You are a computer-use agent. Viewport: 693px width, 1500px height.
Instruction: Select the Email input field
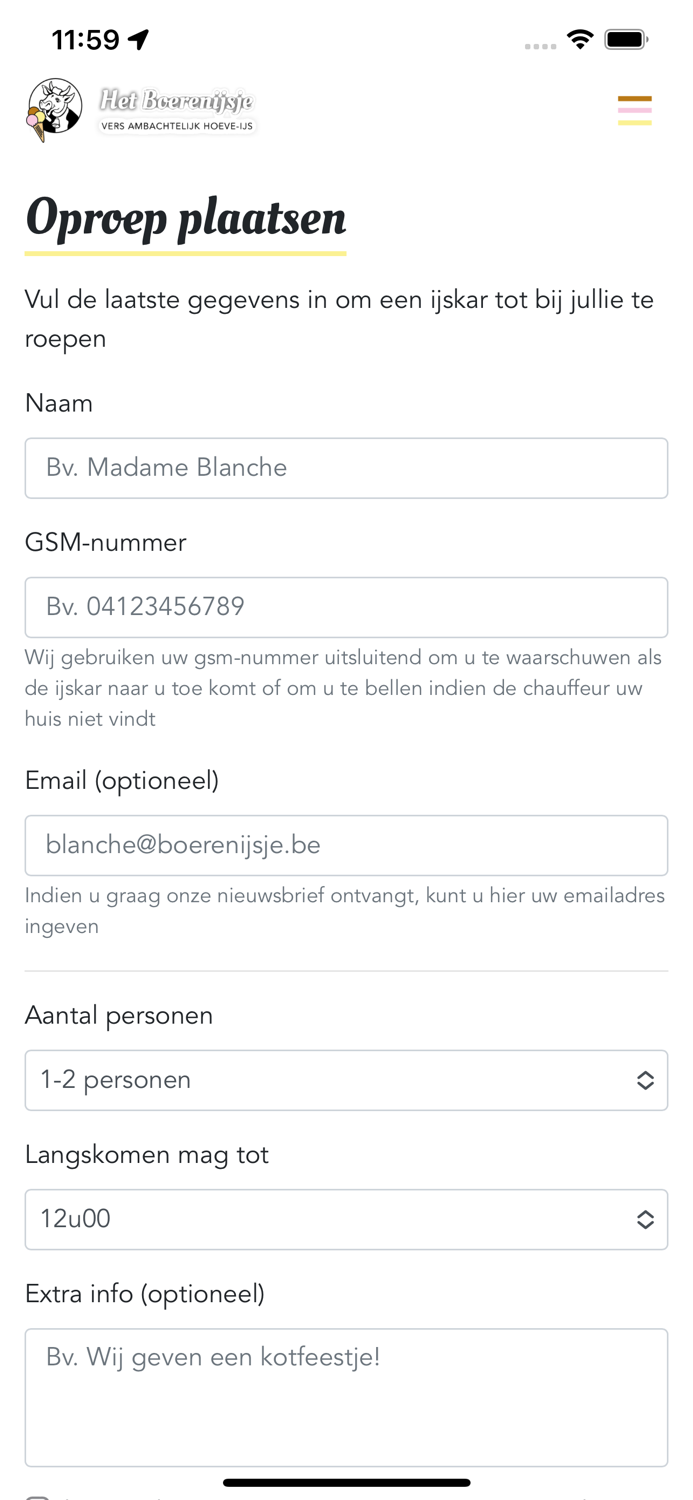coord(346,845)
